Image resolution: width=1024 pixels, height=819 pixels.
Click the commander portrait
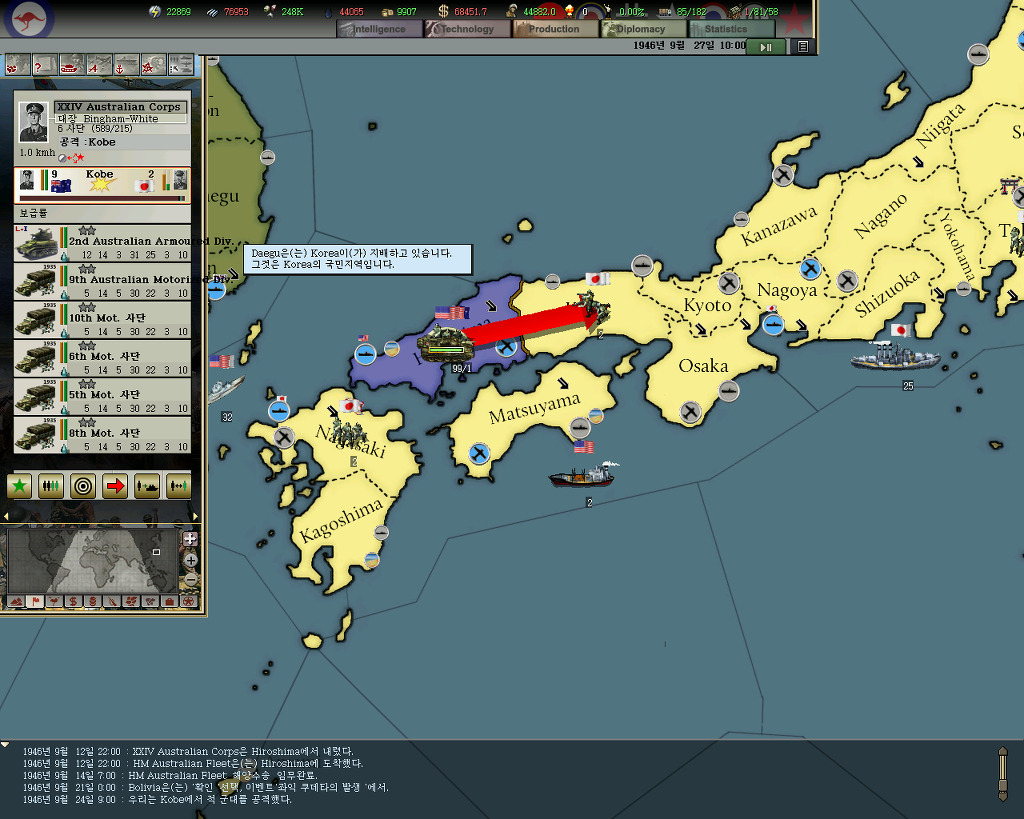[33, 122]
